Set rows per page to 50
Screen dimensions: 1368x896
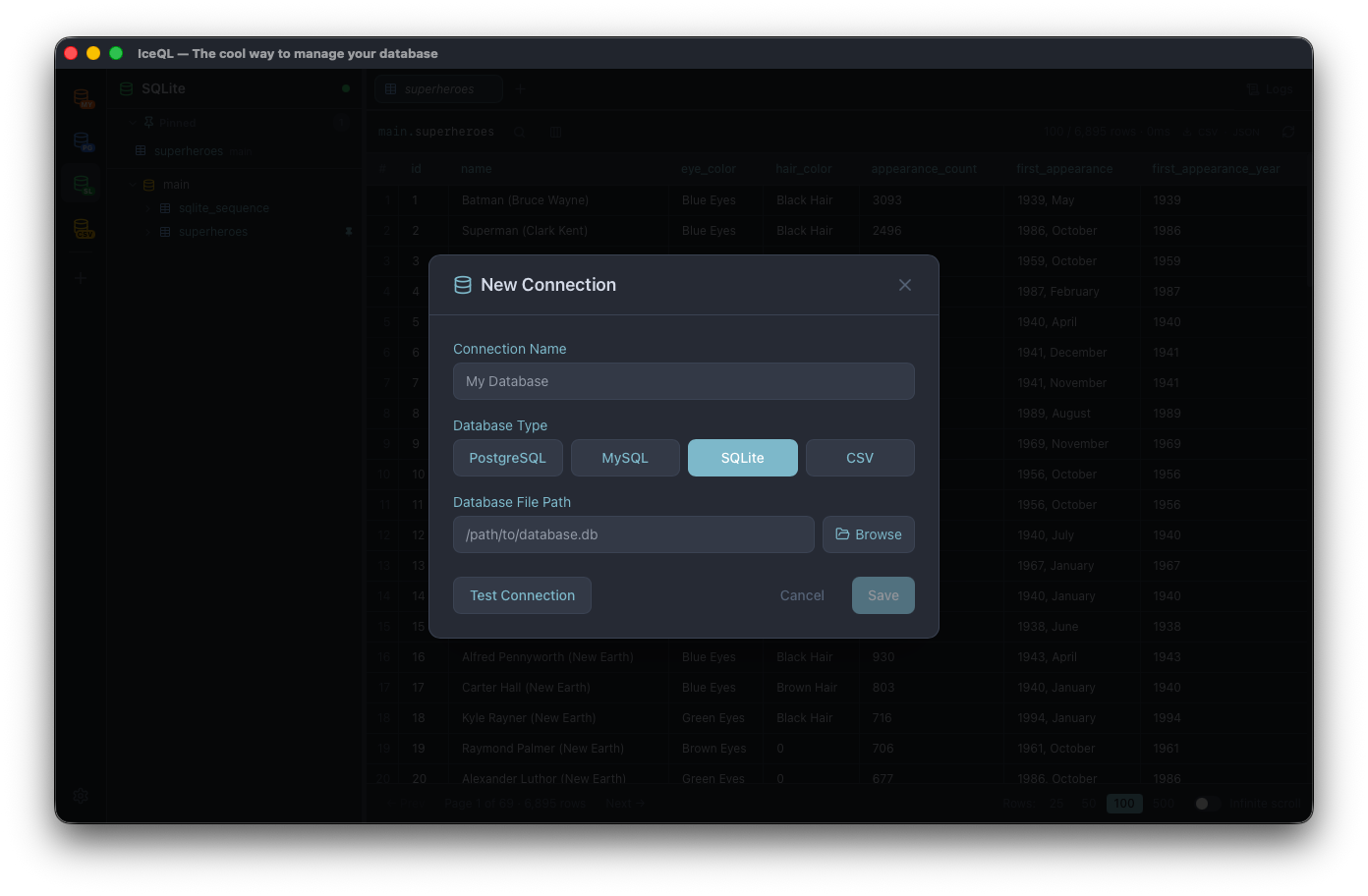pyautogui.click(x=1088, y=804)
